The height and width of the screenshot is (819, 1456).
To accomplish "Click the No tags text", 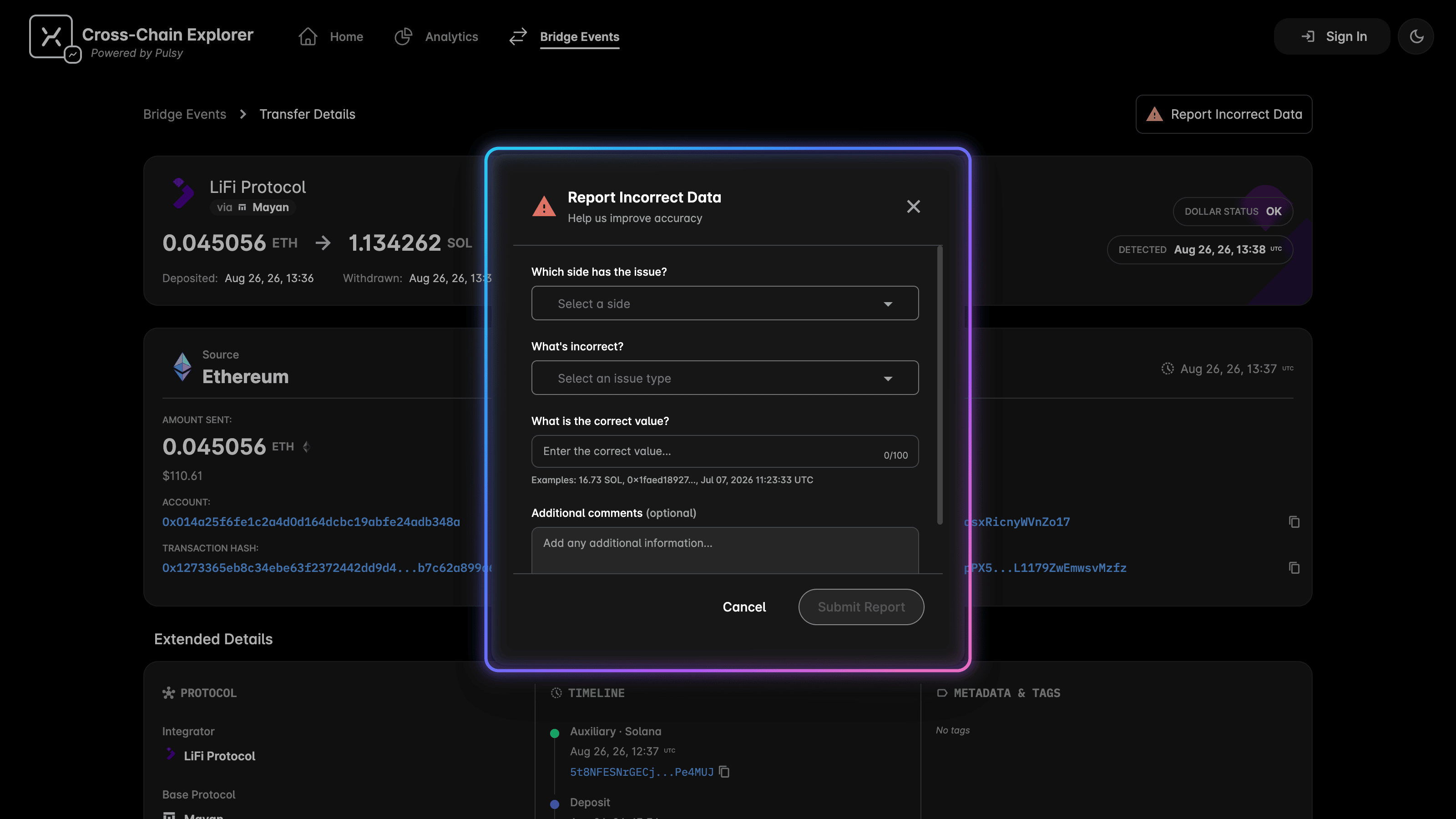I will [x=952, y=730].
